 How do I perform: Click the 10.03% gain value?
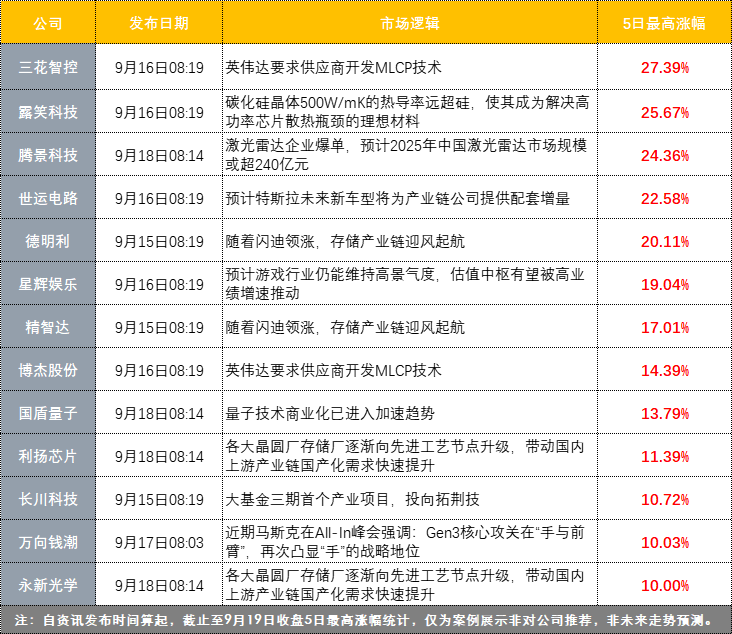click(665, 542)
